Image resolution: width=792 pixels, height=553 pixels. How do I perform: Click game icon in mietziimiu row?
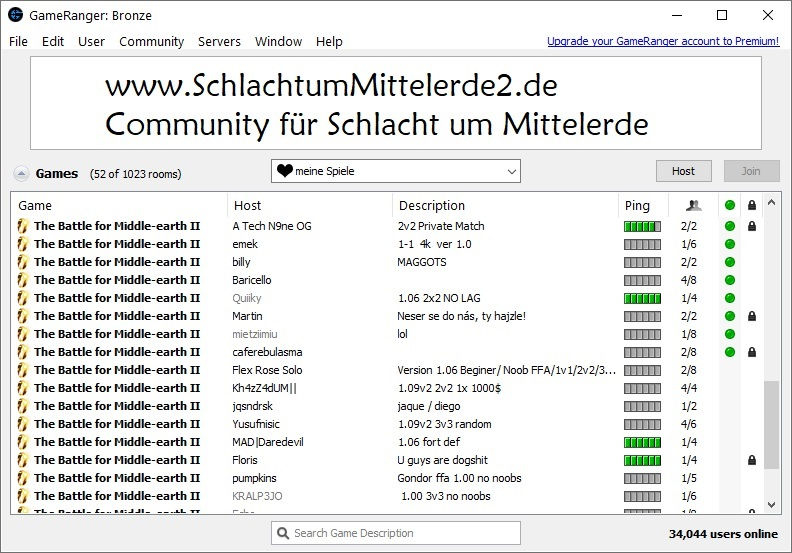click(22, 334)
